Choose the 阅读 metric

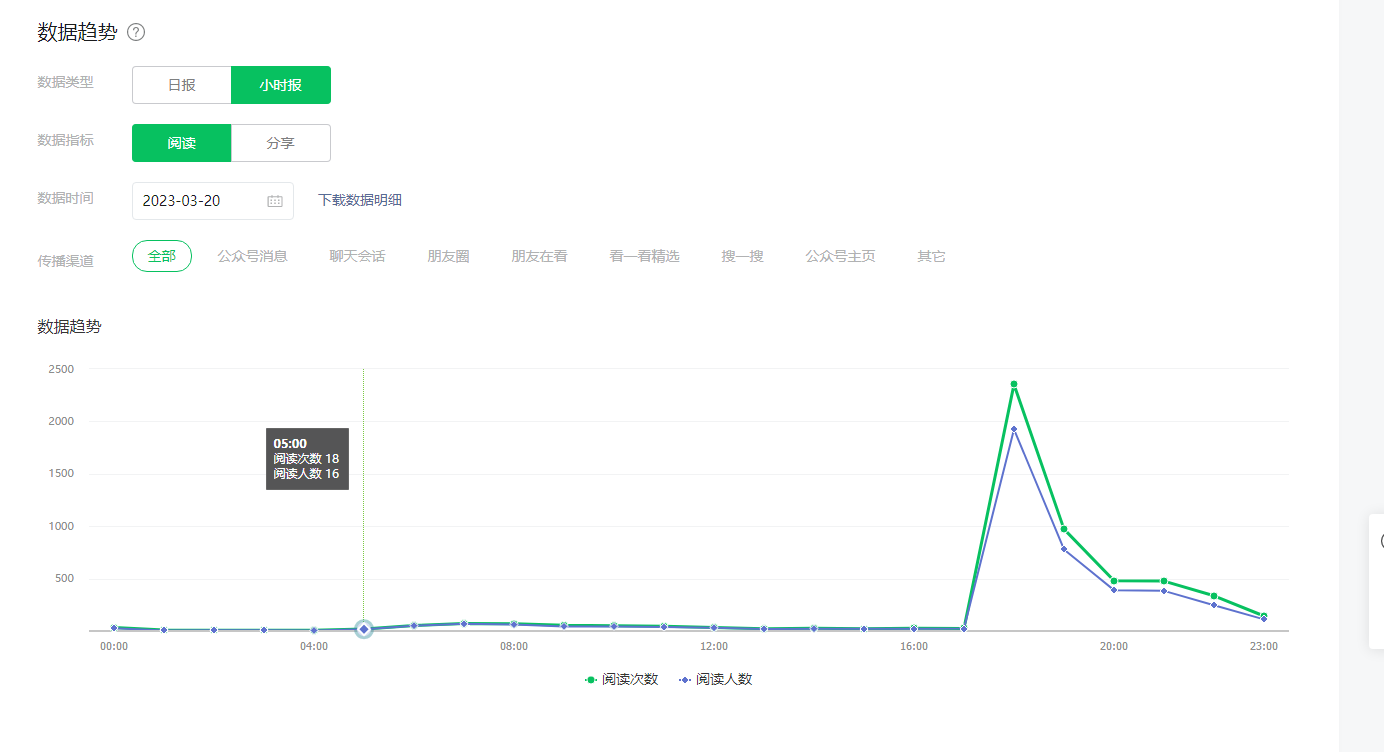(182, 143)
